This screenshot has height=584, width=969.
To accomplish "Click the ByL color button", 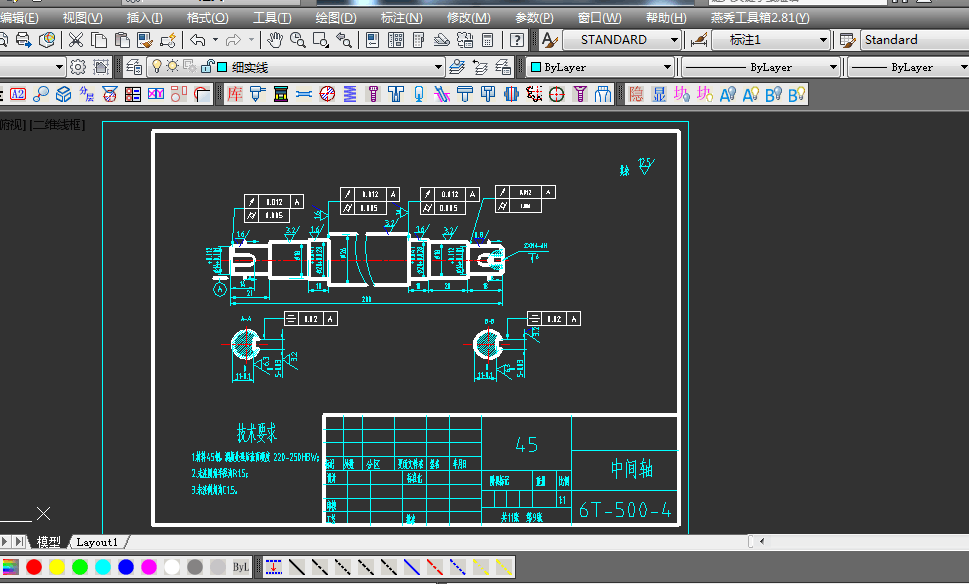I will tap(240, 567).
